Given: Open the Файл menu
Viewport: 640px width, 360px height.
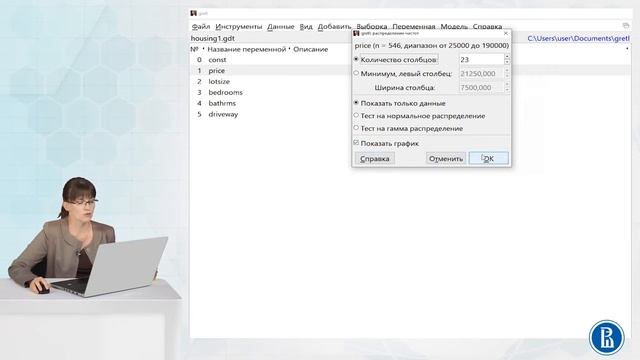Looking at the screenshot, I should pyautogui.click(x=201, y=27).
